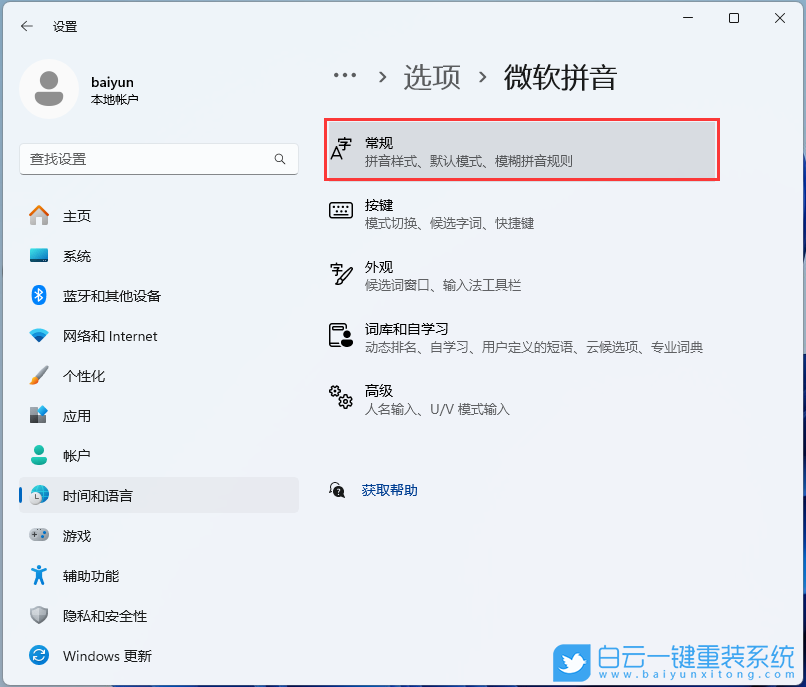Click the 查找设置 search field
The height and width of the screenshot is (687, 806).
[x=158, y=159]
